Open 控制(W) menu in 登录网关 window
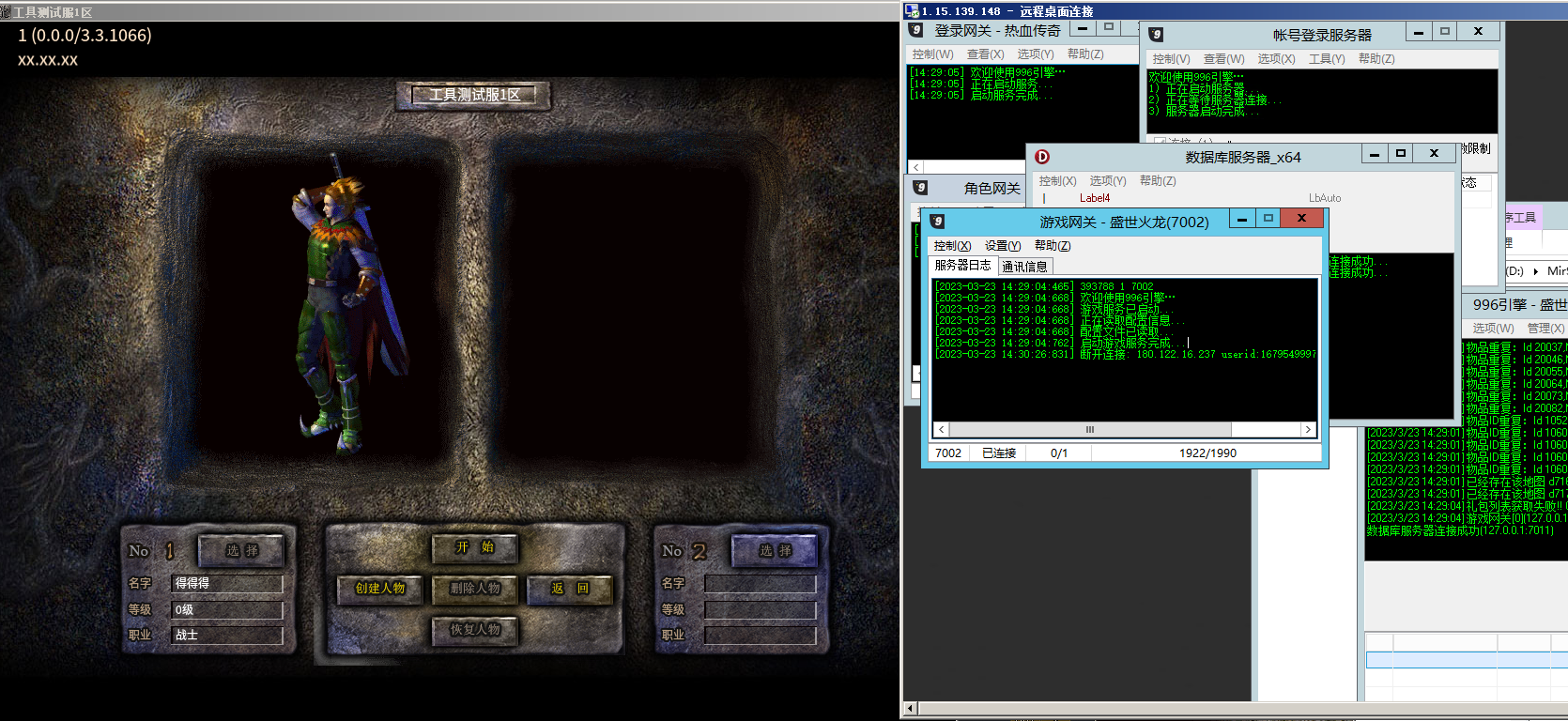Viewport: 1568px width, 721px height. [932, 54]
